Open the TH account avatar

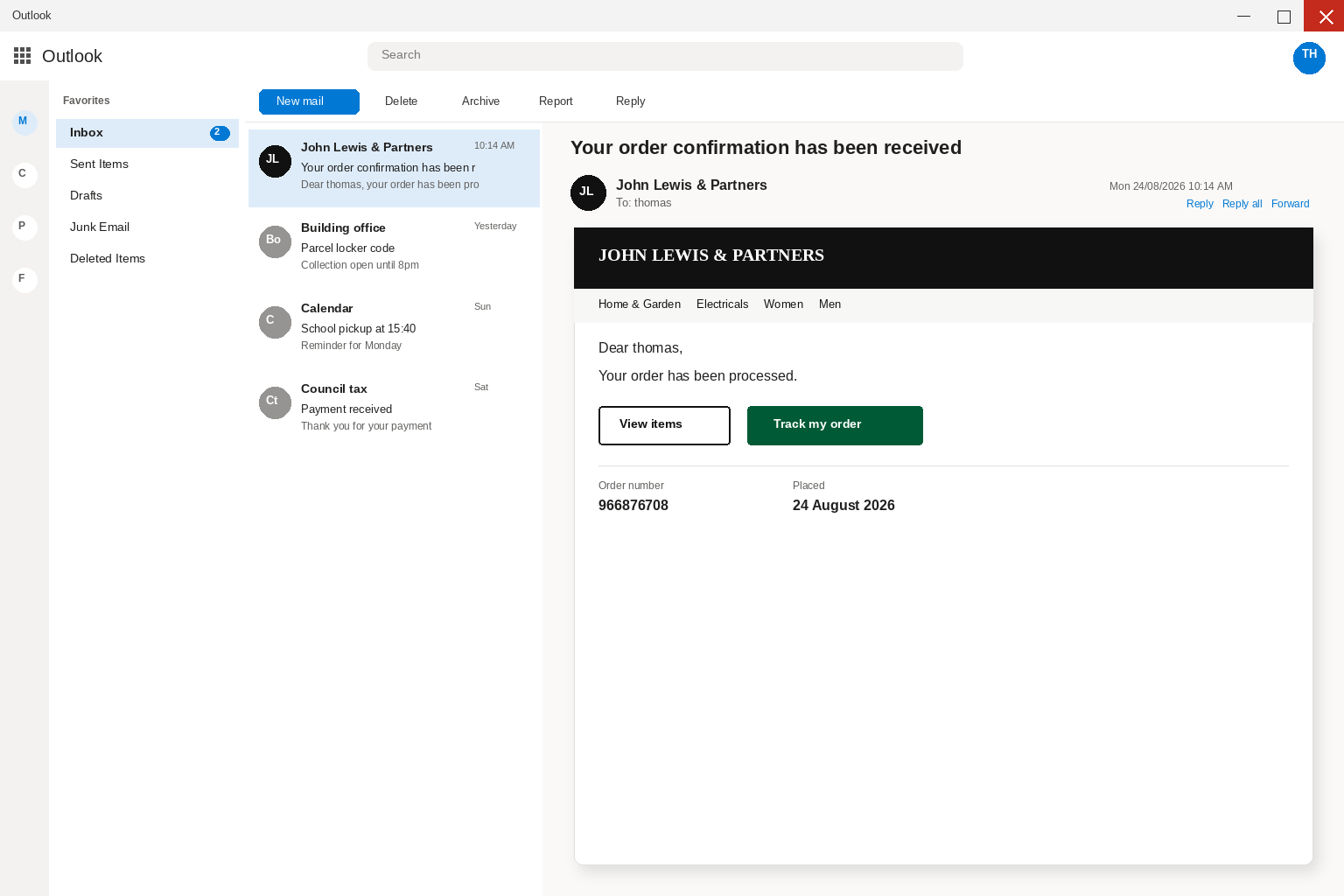point(1309,58)
